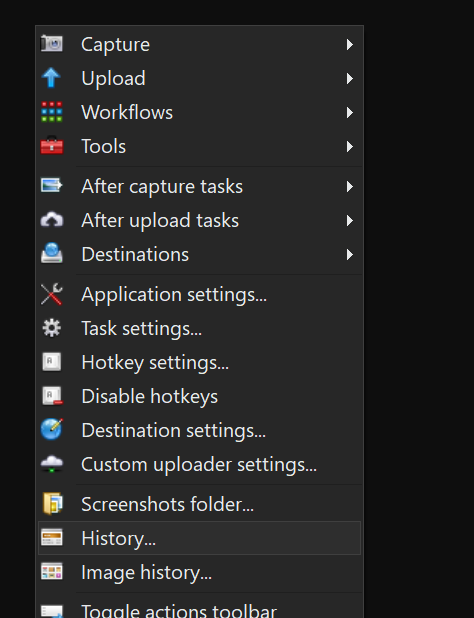This screenshot has width=474, height=618.
Task: Expand the After capture tasks arrow
Action: pyautogui.click(x=349, y=186)
